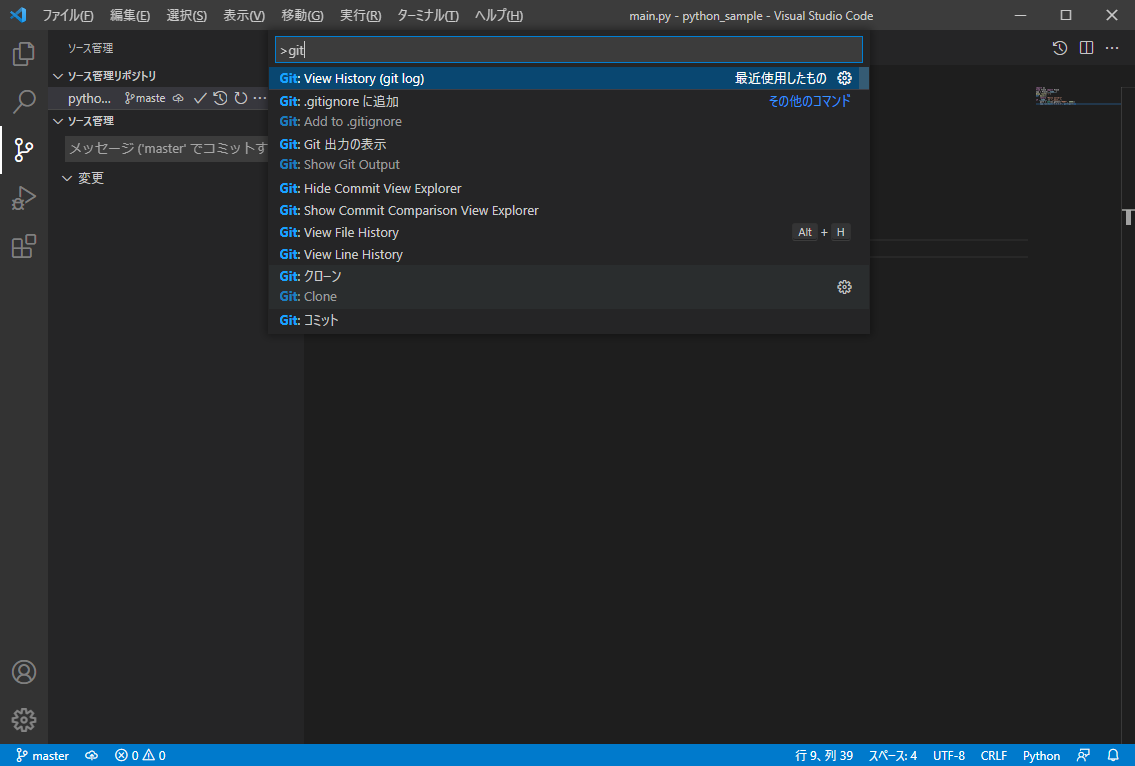Collapse the ソース管理リポジトリ section

tap(58, 76)
